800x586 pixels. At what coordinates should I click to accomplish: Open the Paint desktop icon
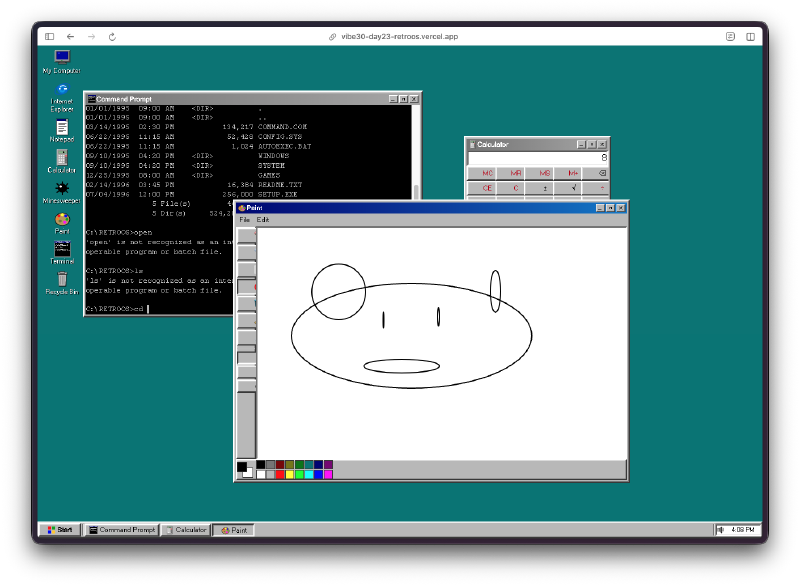click(x=62, y=219)
